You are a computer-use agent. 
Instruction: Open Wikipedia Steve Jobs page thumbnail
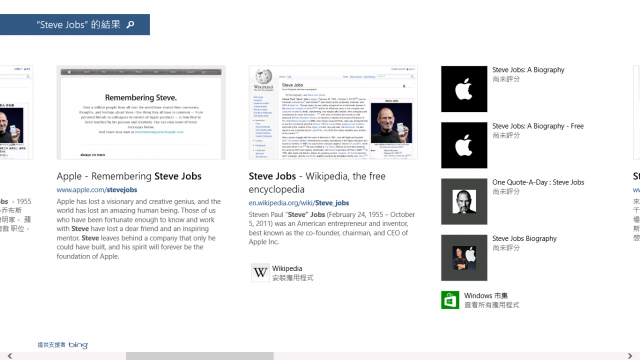(333, 112)
